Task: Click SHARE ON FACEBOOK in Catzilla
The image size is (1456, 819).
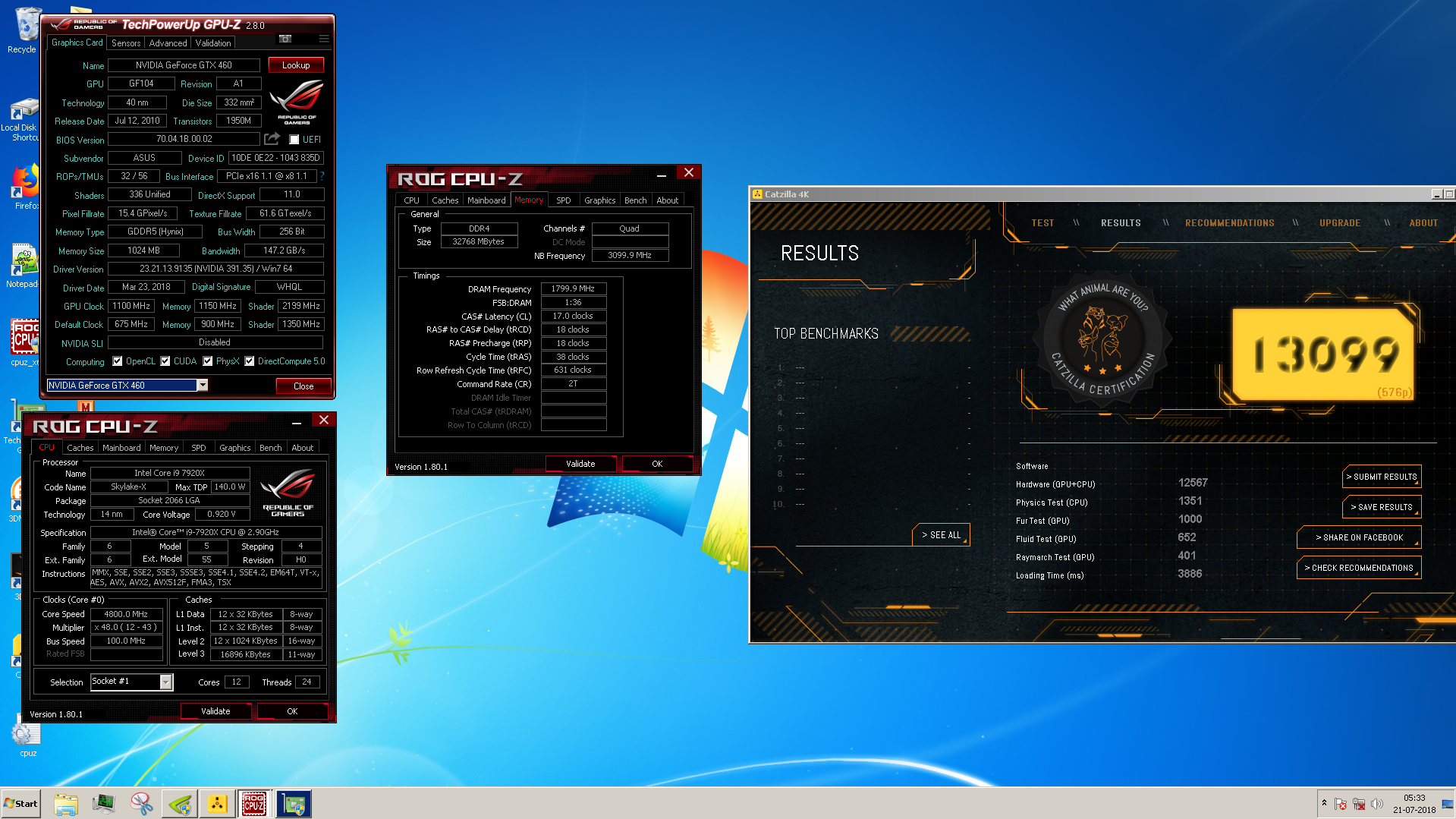Action: pos(1359,537)
